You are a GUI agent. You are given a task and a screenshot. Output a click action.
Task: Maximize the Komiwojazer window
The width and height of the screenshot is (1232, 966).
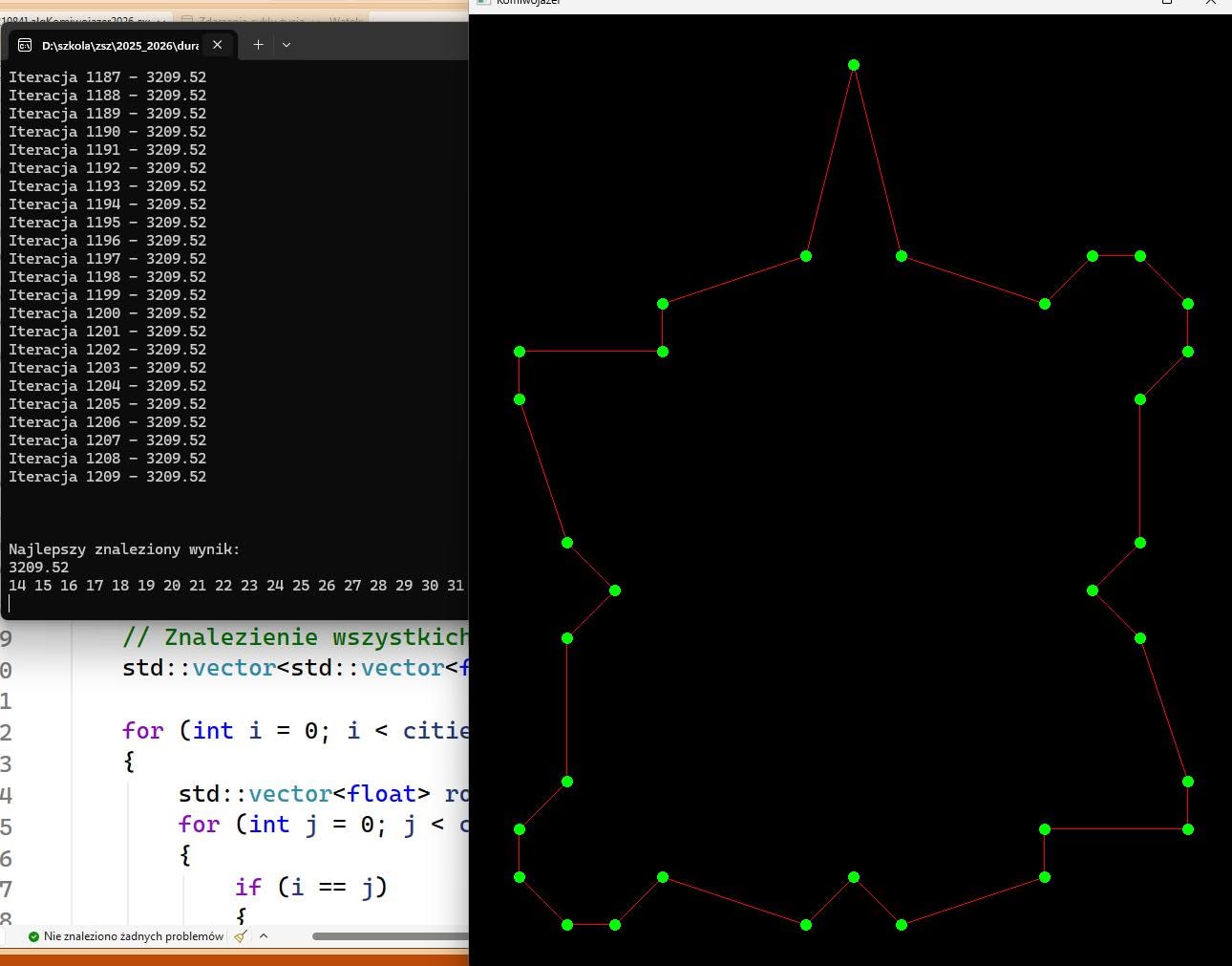[1167, 2]
